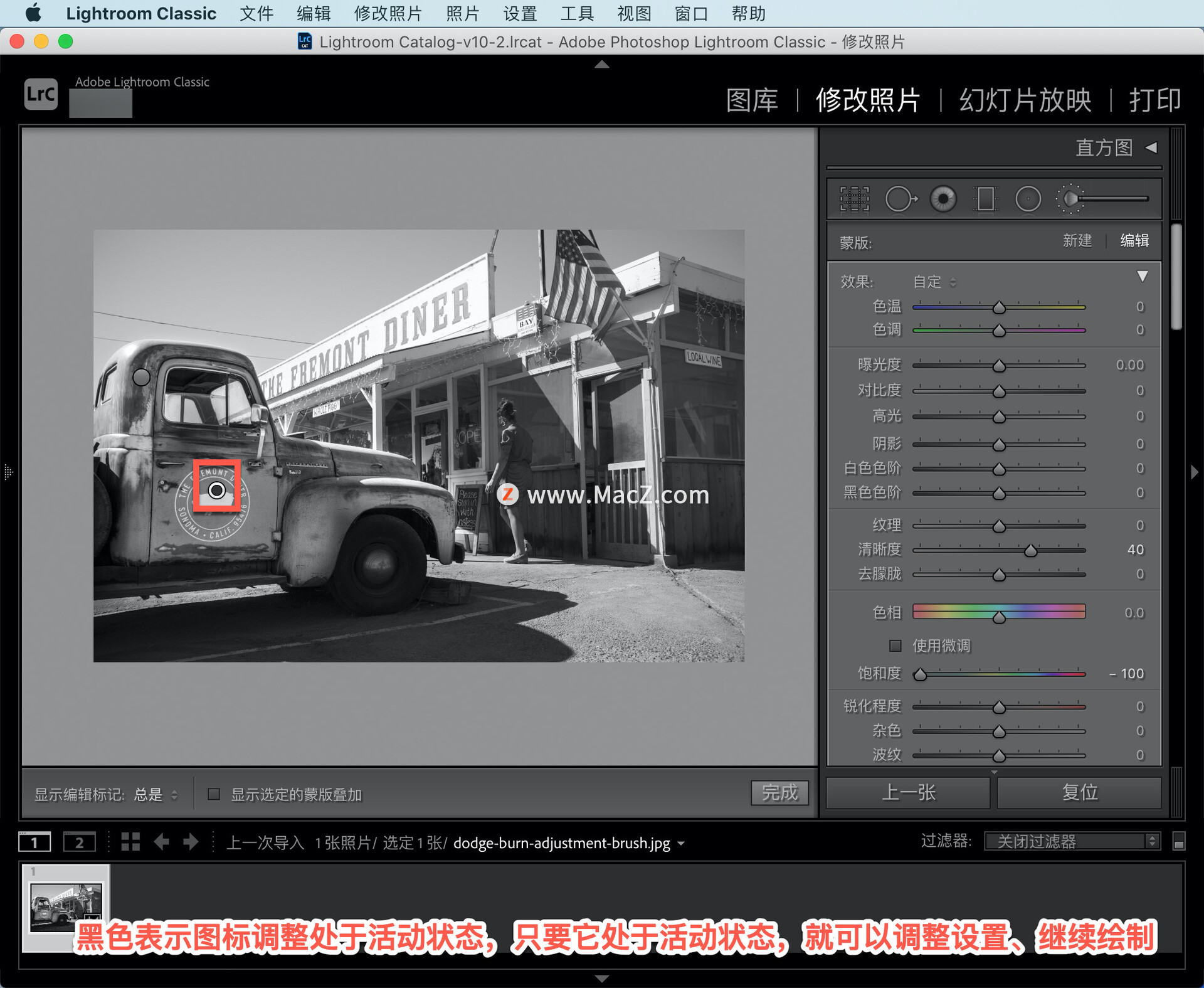Select the Crop Overlay tool

click(854, 199)
